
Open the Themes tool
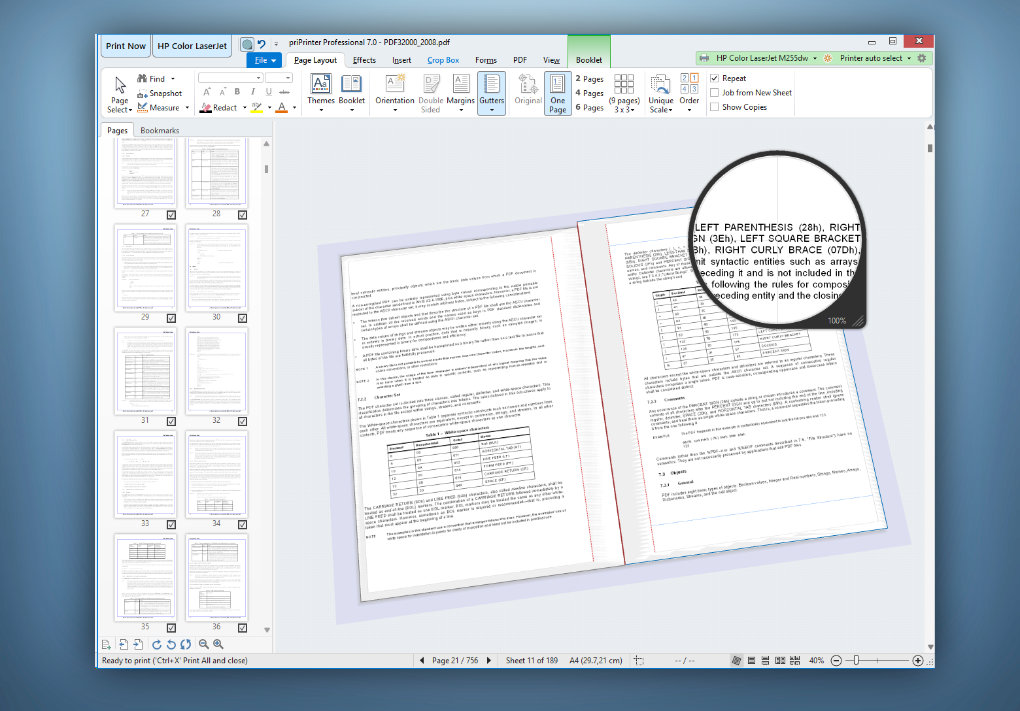click(321, 92)
